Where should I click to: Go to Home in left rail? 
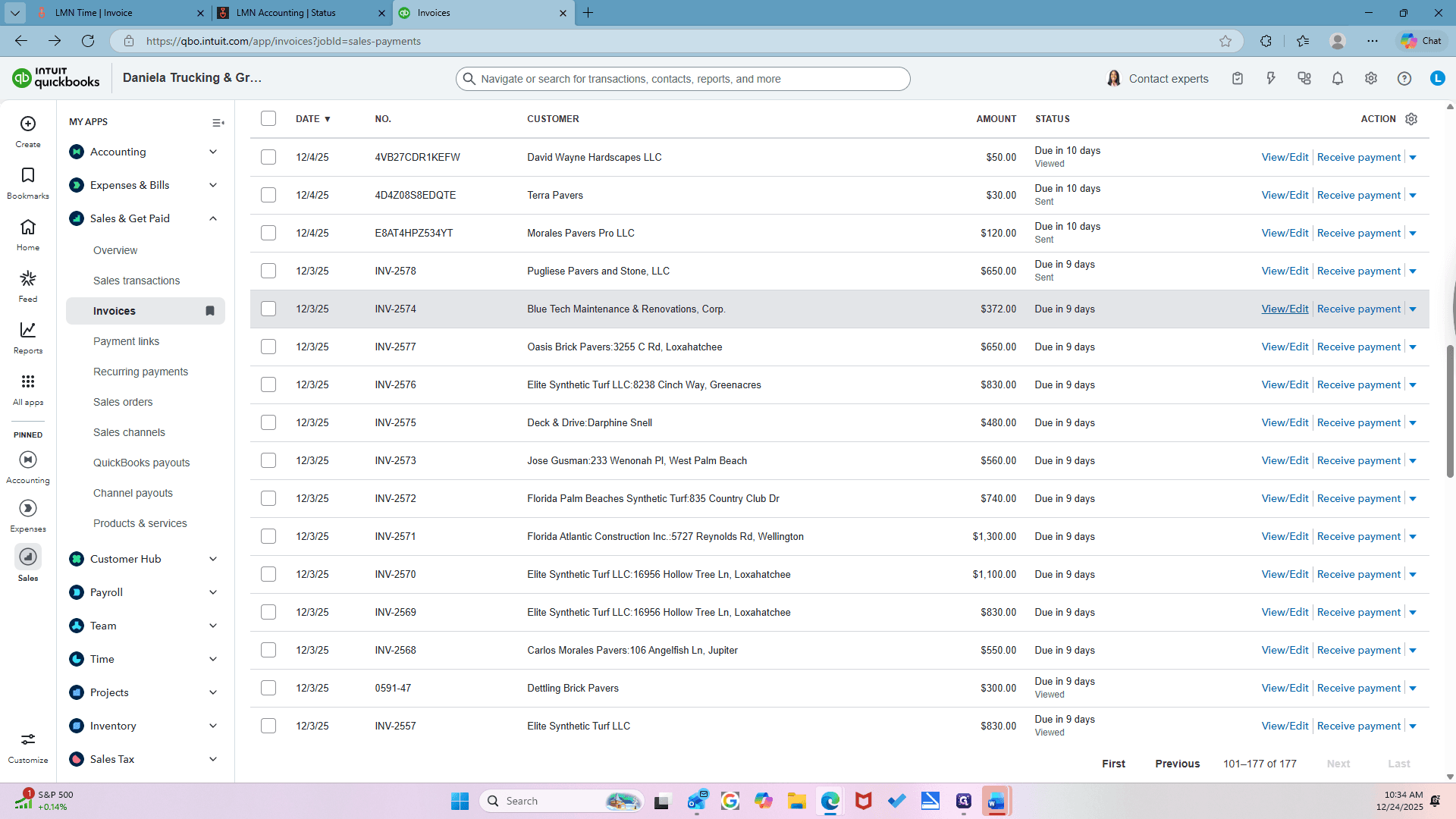pyautogui.click(x=28, y=227)
